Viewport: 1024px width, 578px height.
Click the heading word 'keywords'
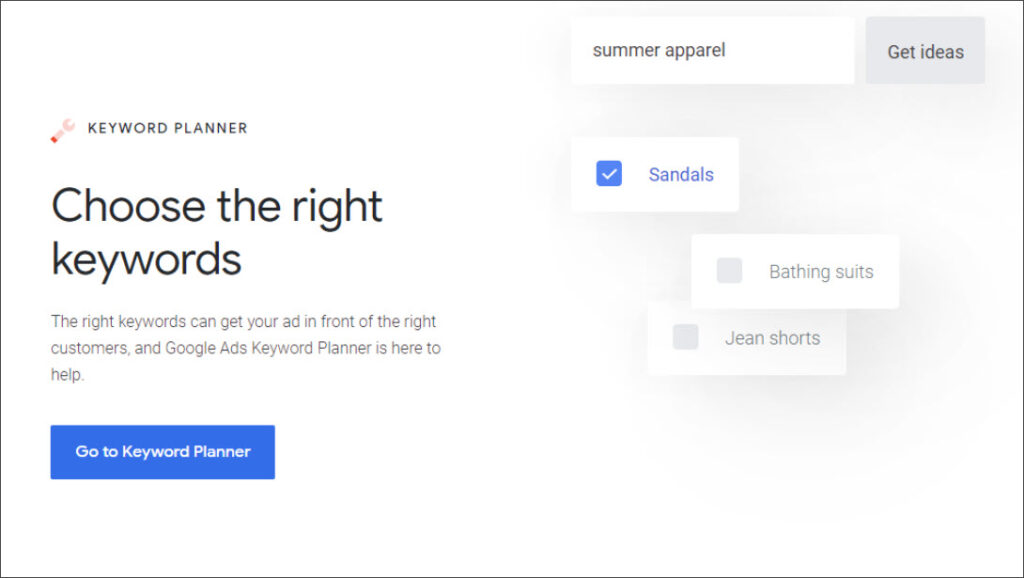click(146, 259)
